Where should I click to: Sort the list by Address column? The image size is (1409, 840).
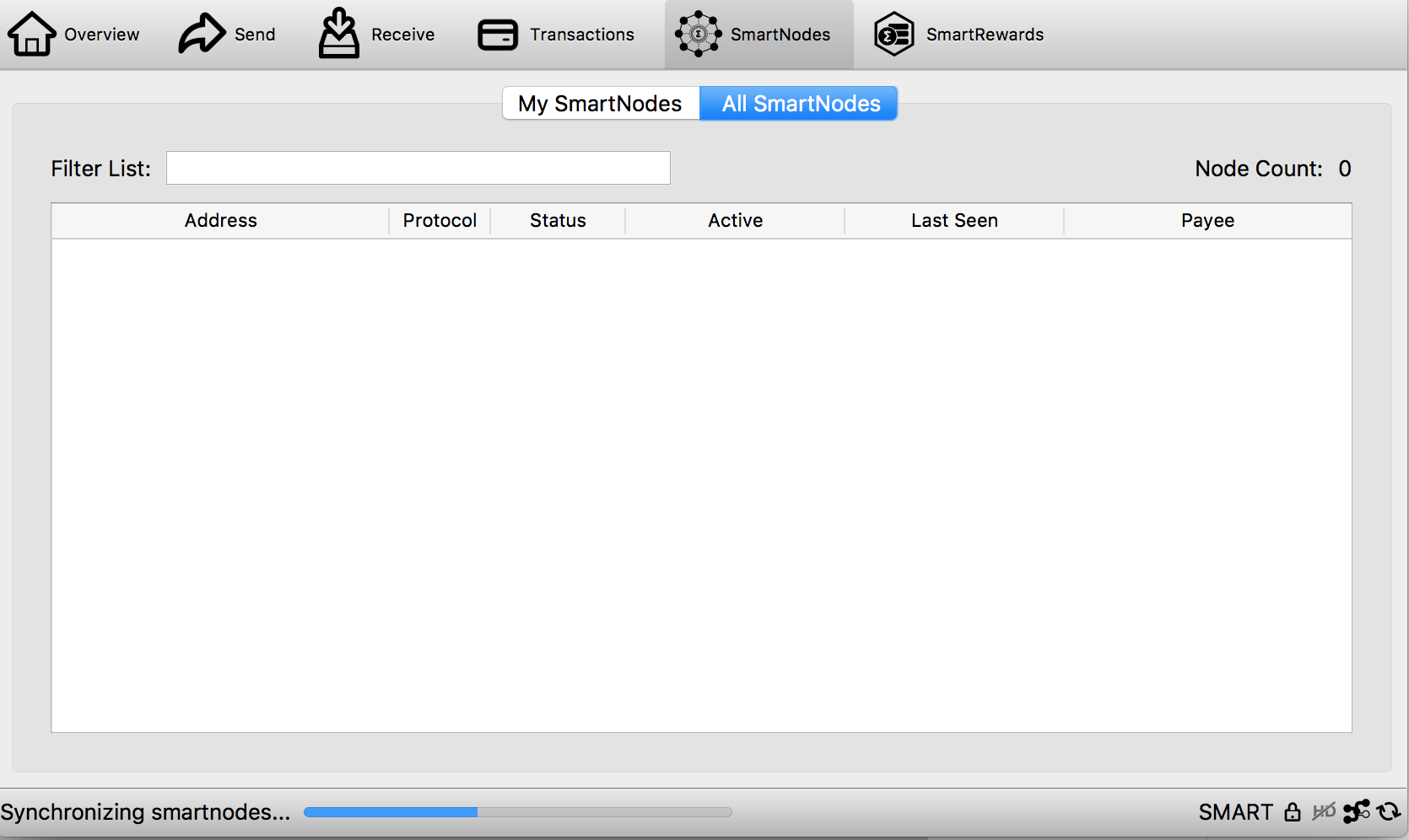220,221
